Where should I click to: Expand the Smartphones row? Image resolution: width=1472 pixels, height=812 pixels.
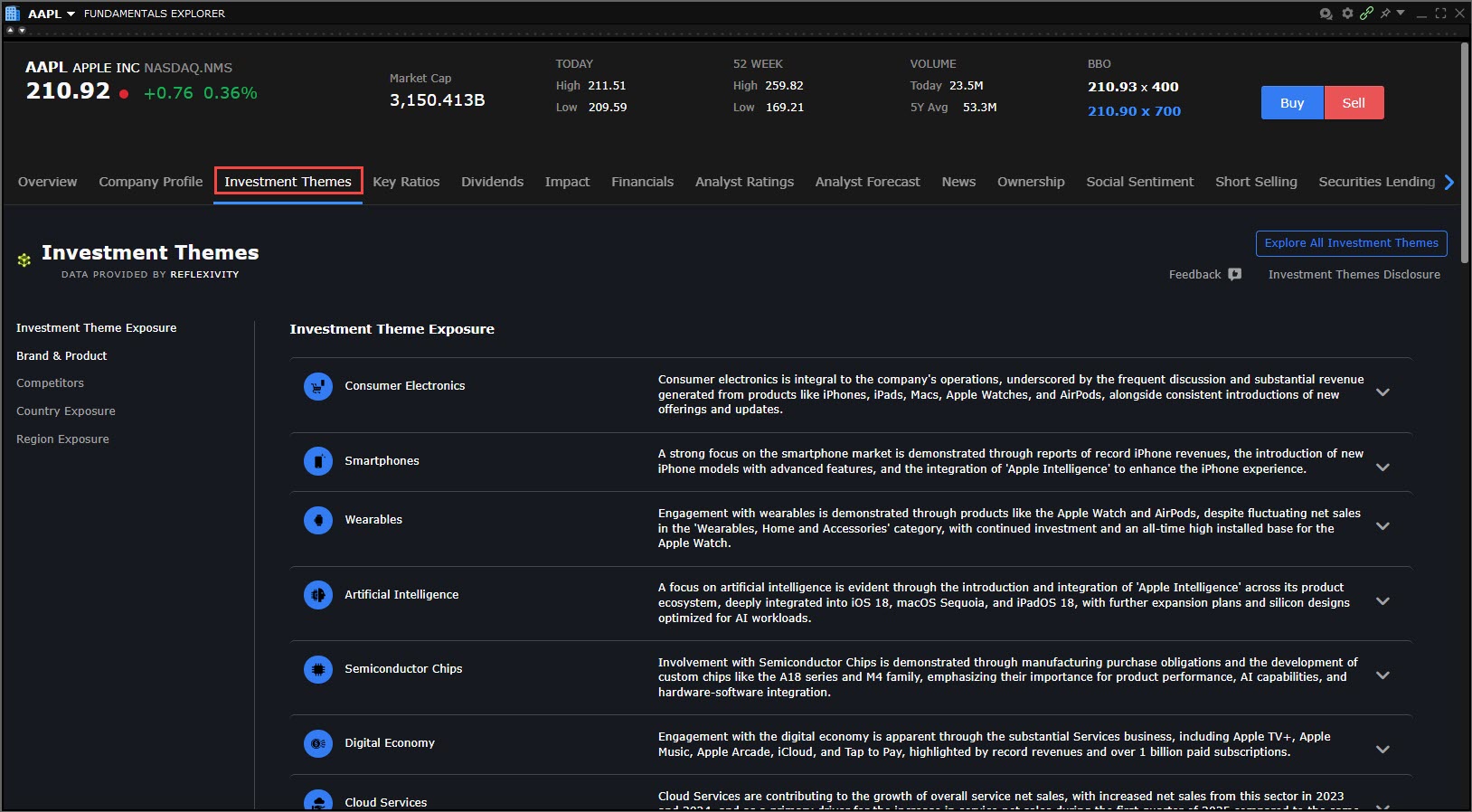click(1382, 467)
